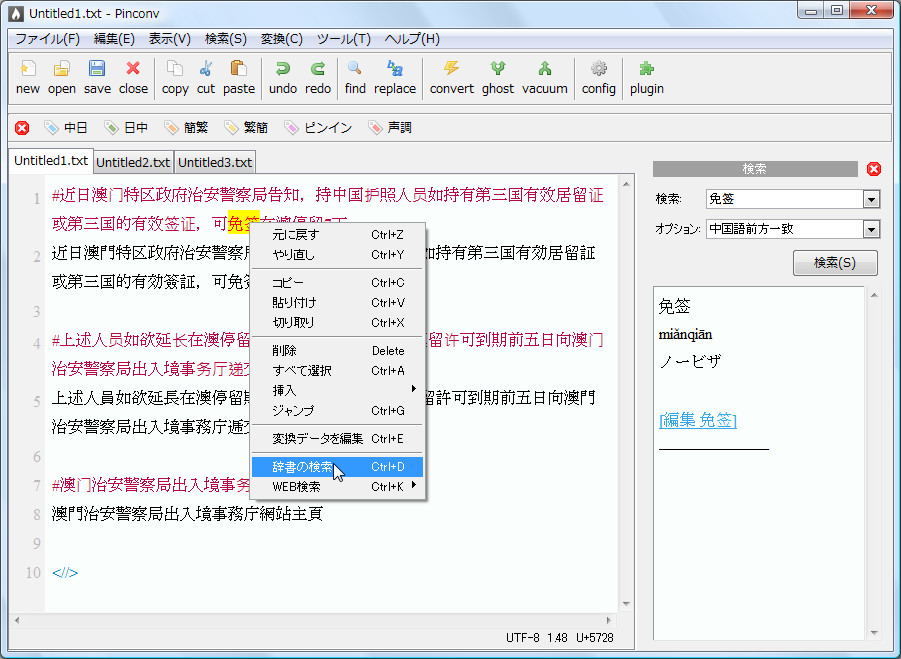Click the 検索 text input field
Image resolution: width=901 pixels, height=659 pixels.
click(785, 199)
